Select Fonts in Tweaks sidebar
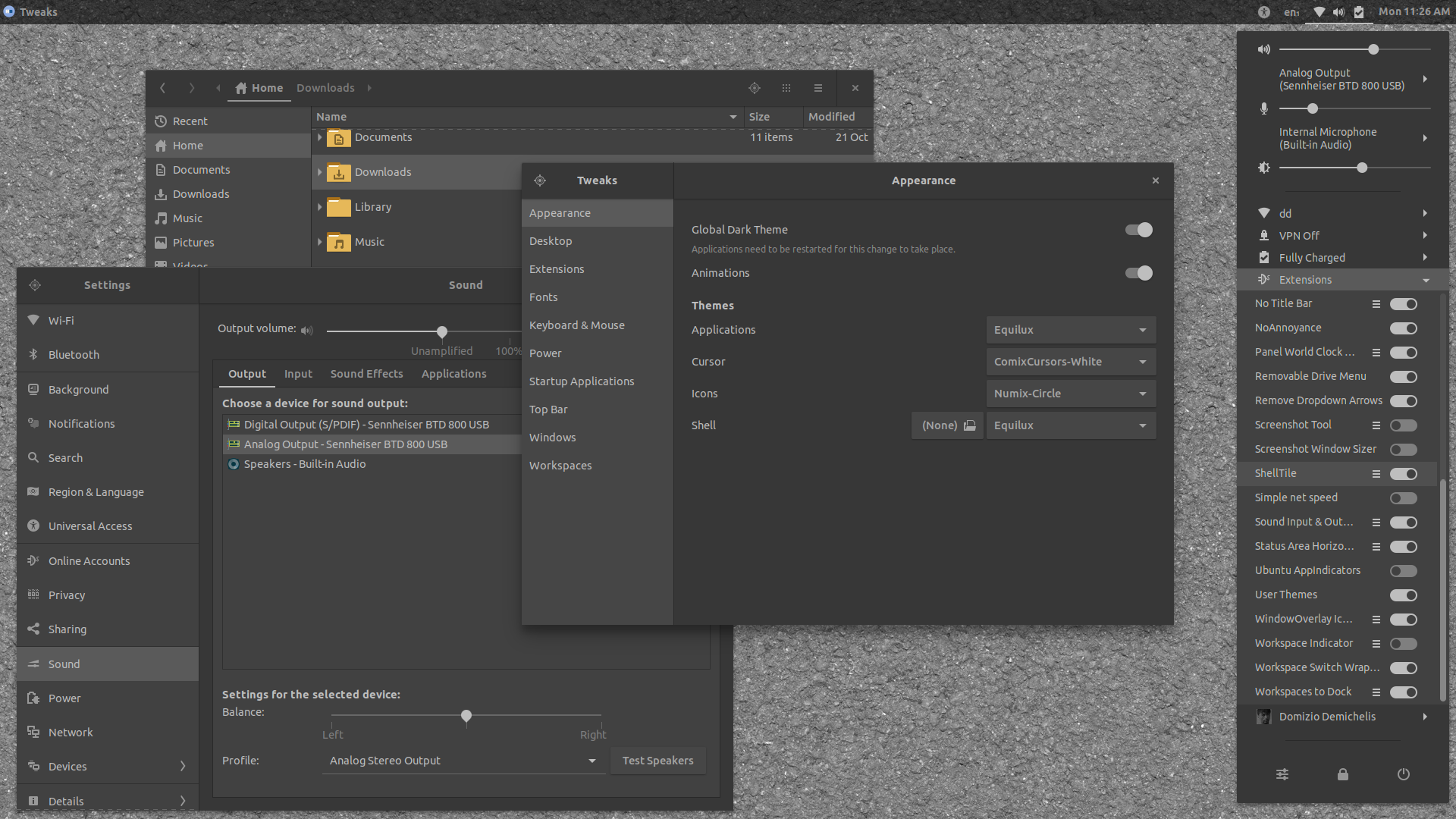This screenshot has width=1456, height=819. click(x=543, y=297)
